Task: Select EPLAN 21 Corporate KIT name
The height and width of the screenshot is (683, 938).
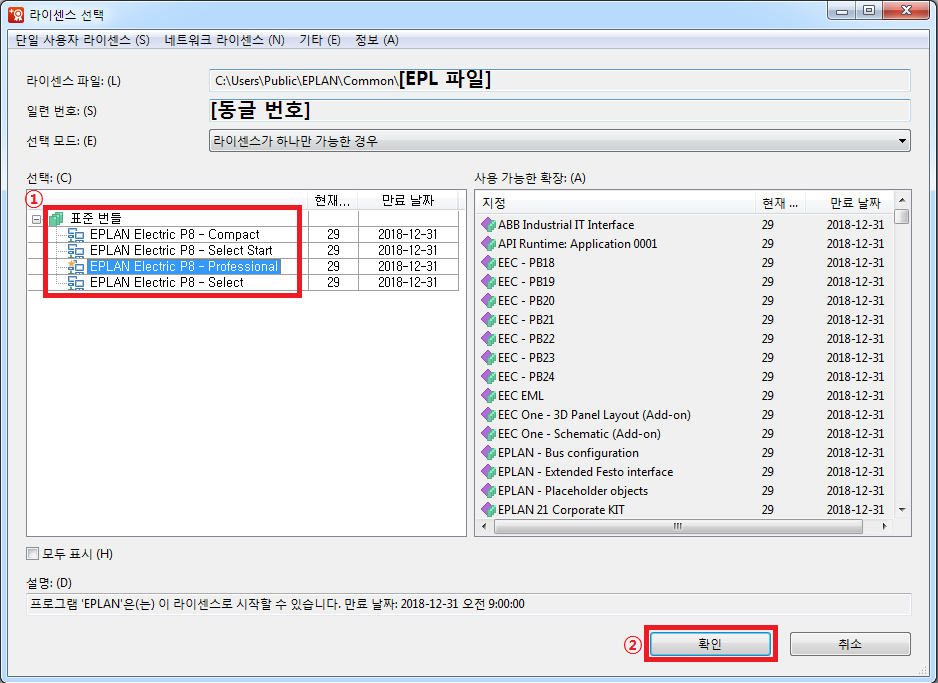Action: tap(561, 510)
